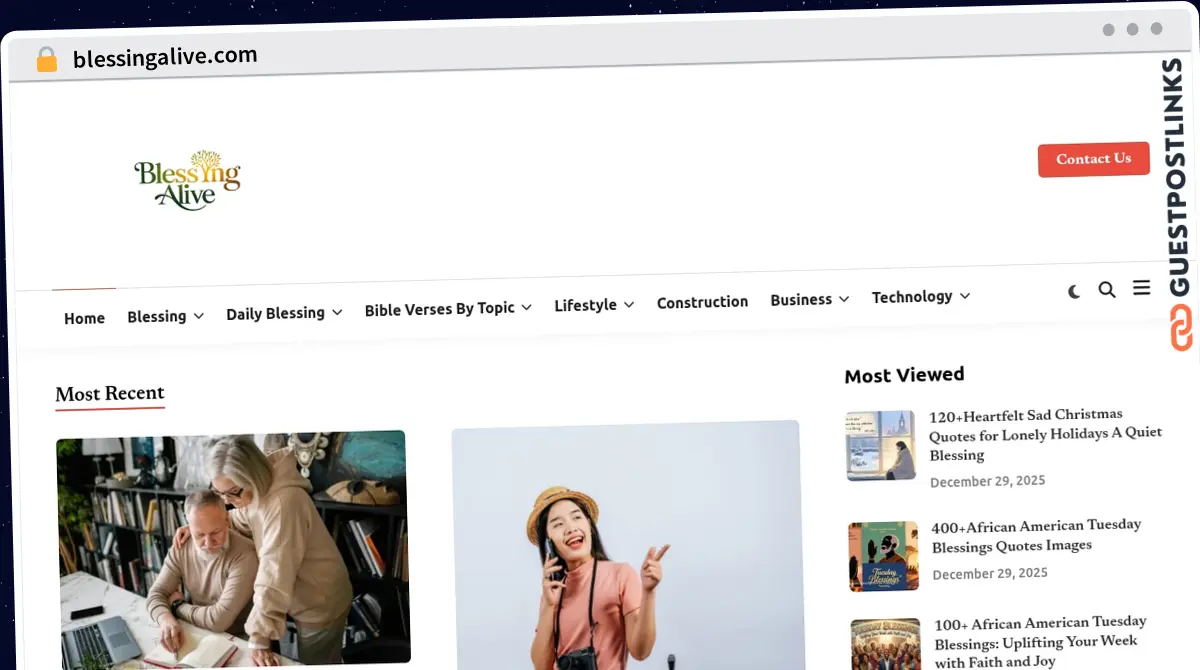This screenshot has height=670, width=1200.
Task: Open the Business menu item
Action: (801, 299)
